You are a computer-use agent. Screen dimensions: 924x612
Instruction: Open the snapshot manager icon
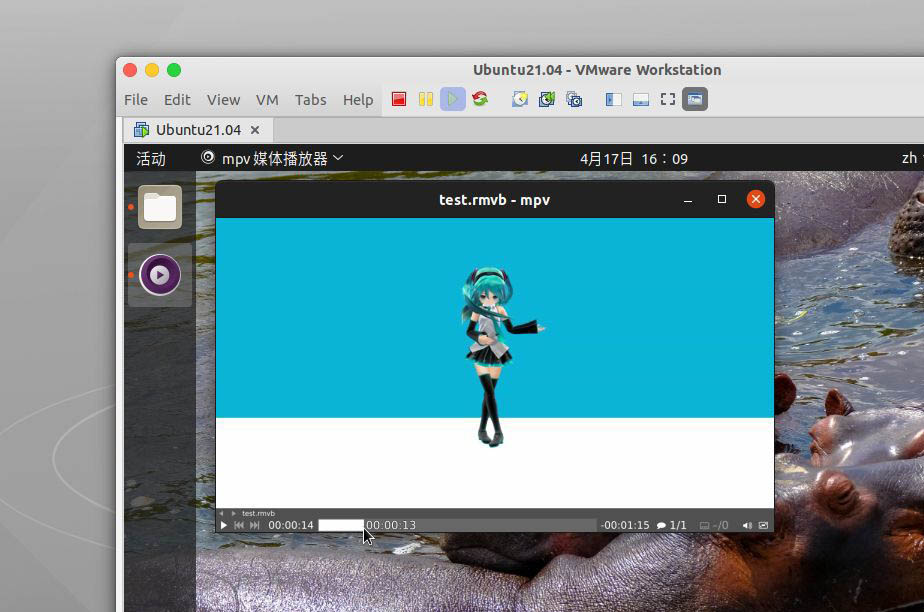[x=574, y=99]
